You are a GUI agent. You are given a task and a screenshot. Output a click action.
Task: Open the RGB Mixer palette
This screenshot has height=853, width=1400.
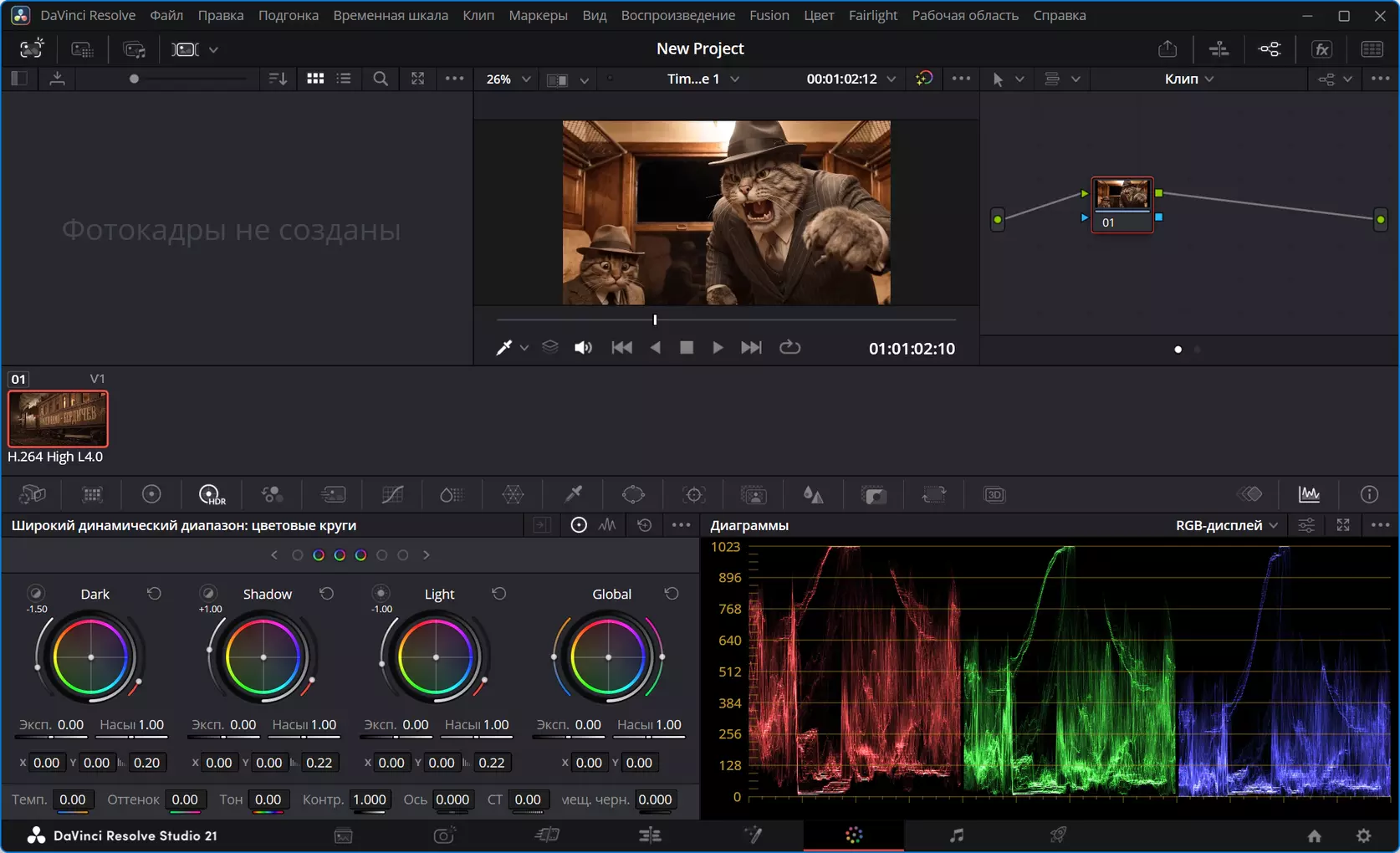point(272,495)
